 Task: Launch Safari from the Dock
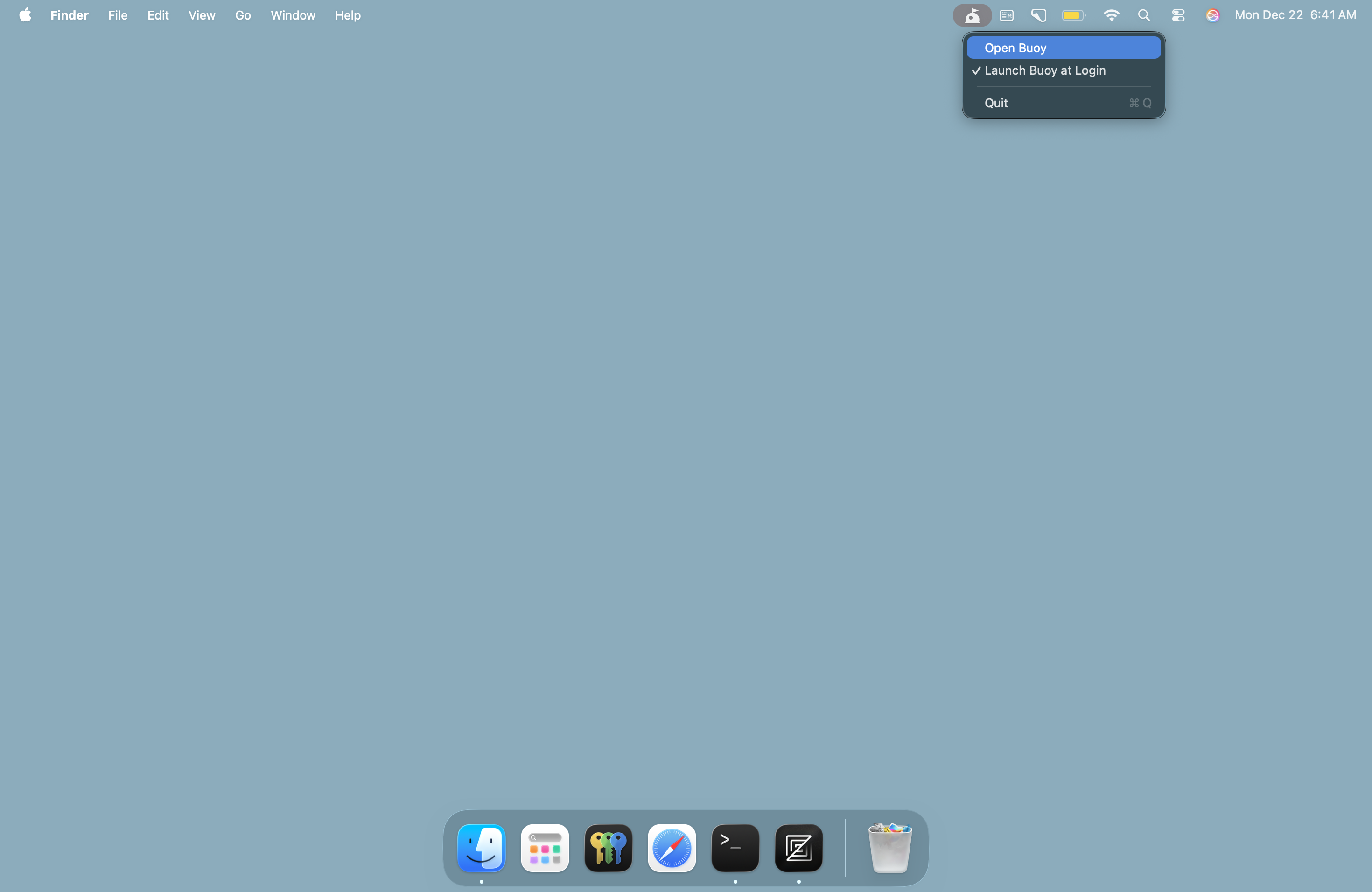(x=672, y=848)
